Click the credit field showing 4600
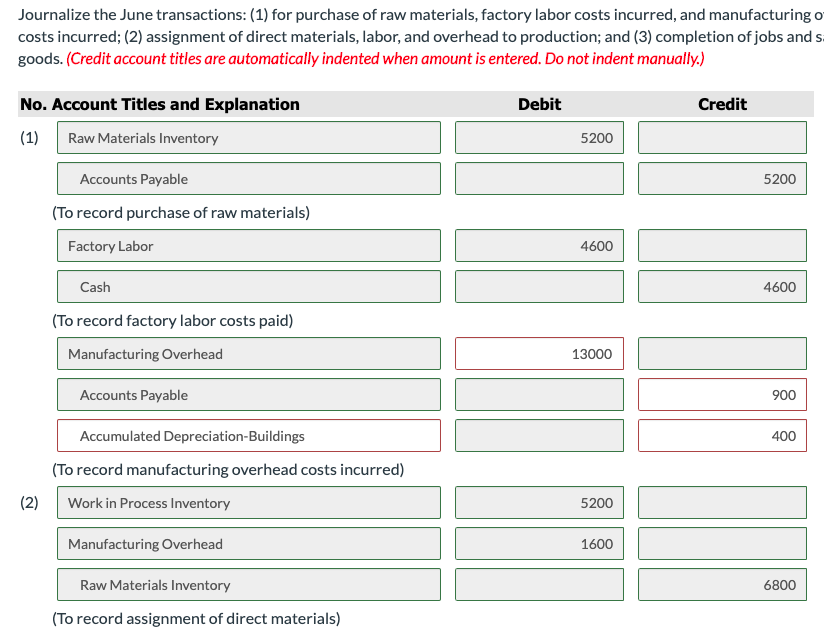Image resolution: width=824 pixels, height=627 pixels. pyautogui.click(x=722, y=286)
